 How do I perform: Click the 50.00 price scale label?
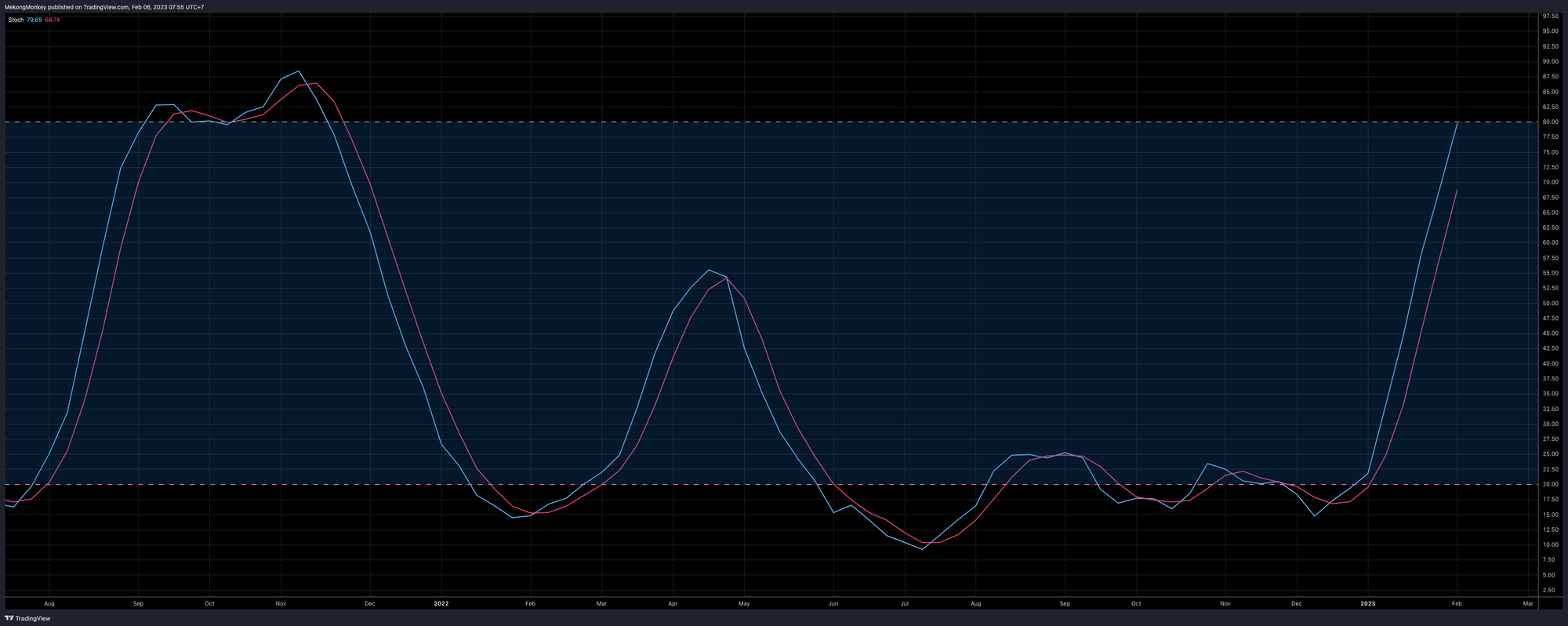[x=1550, y=303]
